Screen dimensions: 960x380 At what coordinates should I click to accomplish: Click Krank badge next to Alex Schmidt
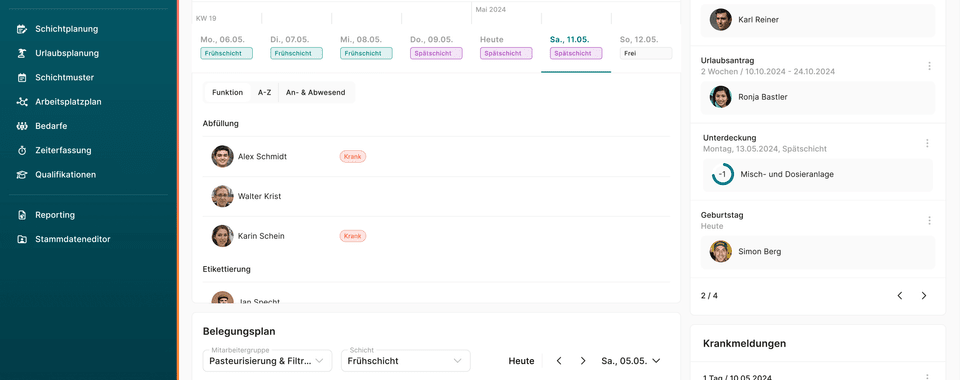click(353, 157)
